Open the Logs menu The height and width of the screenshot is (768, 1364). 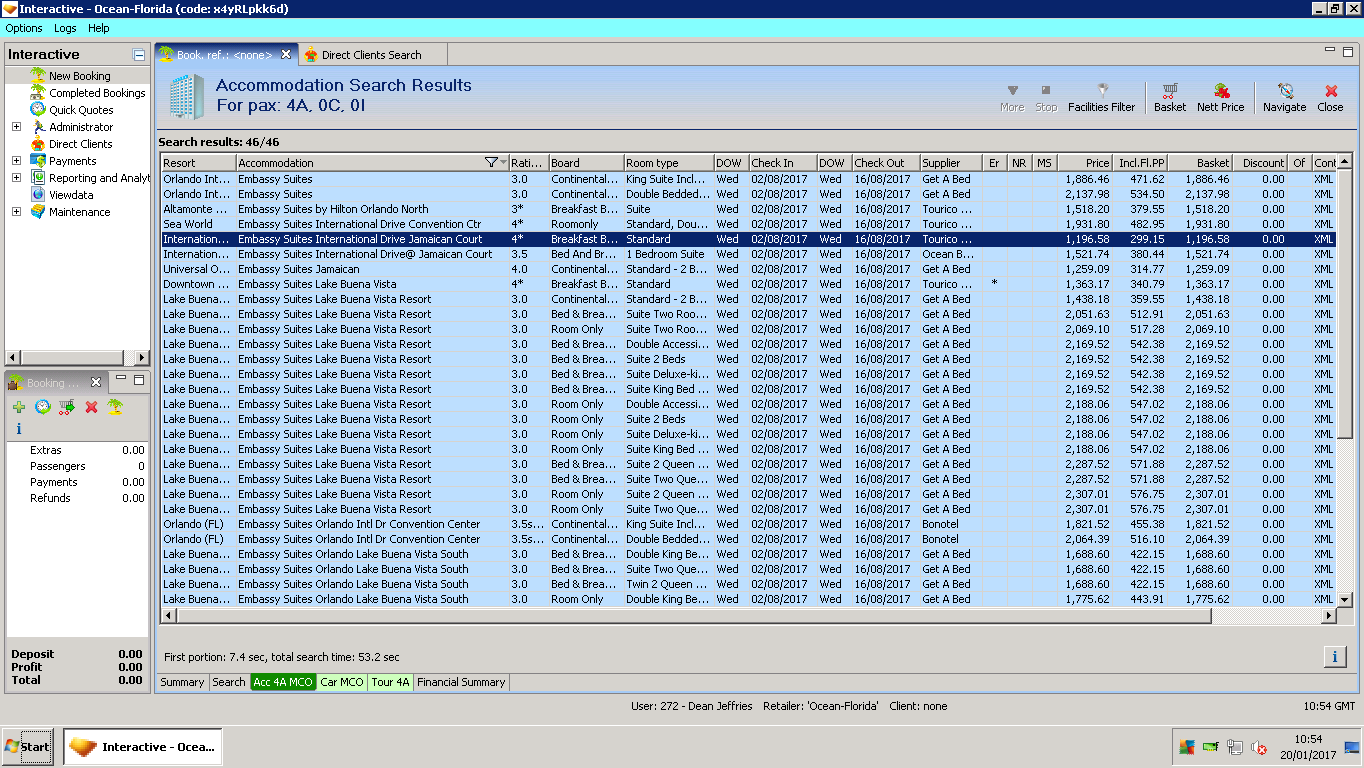[x=65, y=28]
